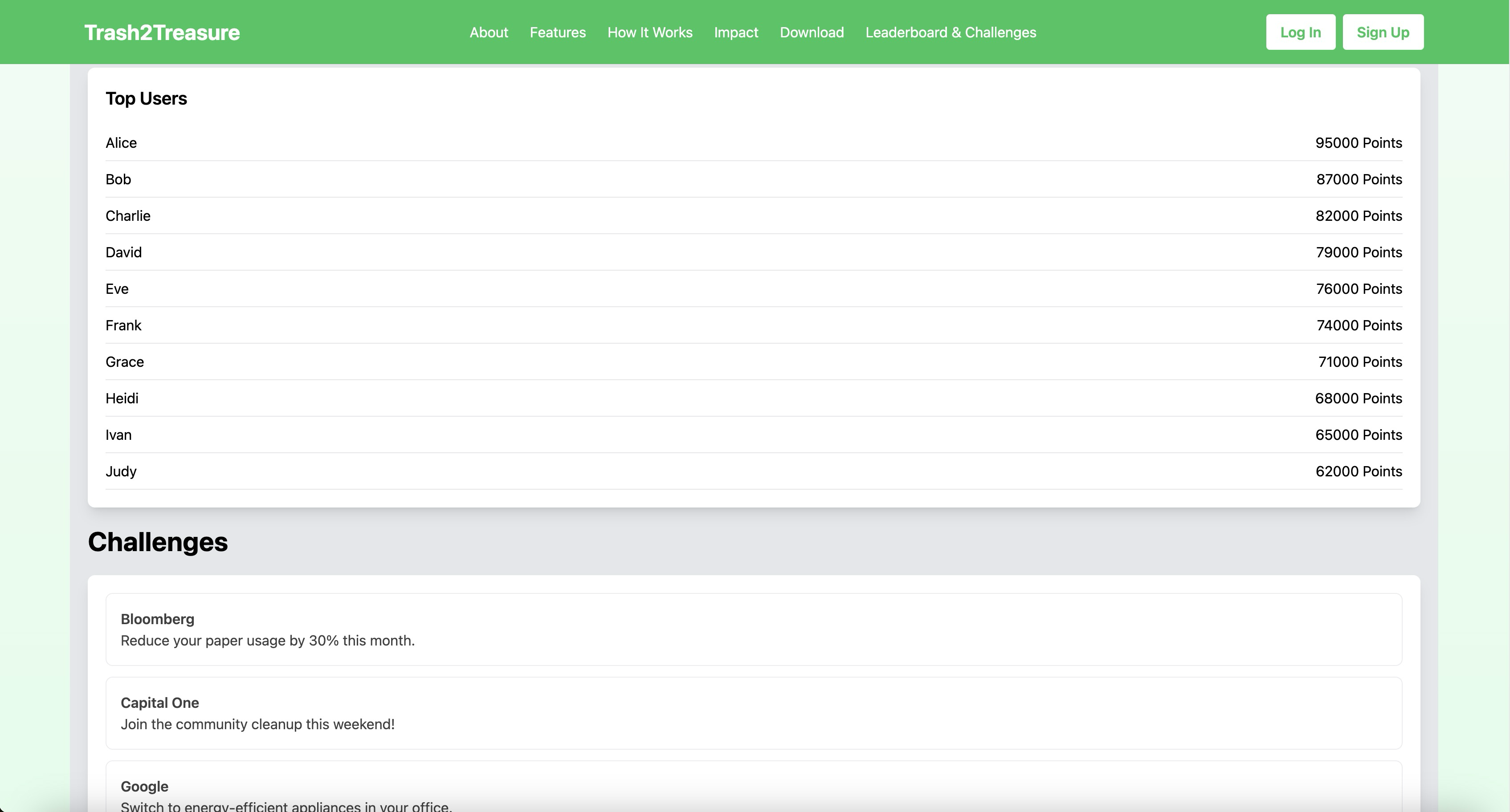Select Judy at the list bottom
Viewport: 1510px width, 812px height.
pyautogui.click(x=121, y=471)
